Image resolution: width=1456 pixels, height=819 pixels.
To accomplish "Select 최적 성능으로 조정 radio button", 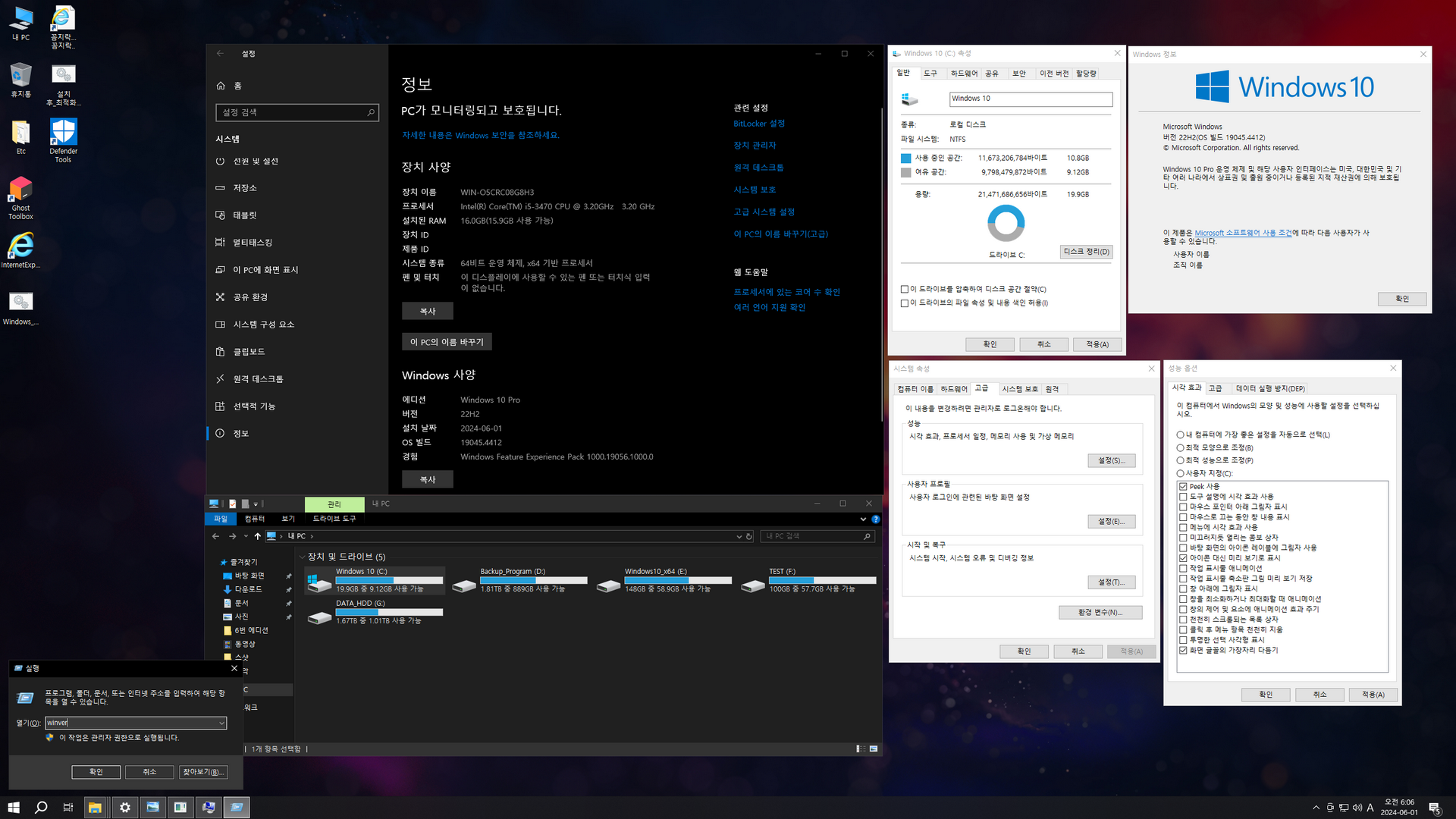I will [1181, 460].
